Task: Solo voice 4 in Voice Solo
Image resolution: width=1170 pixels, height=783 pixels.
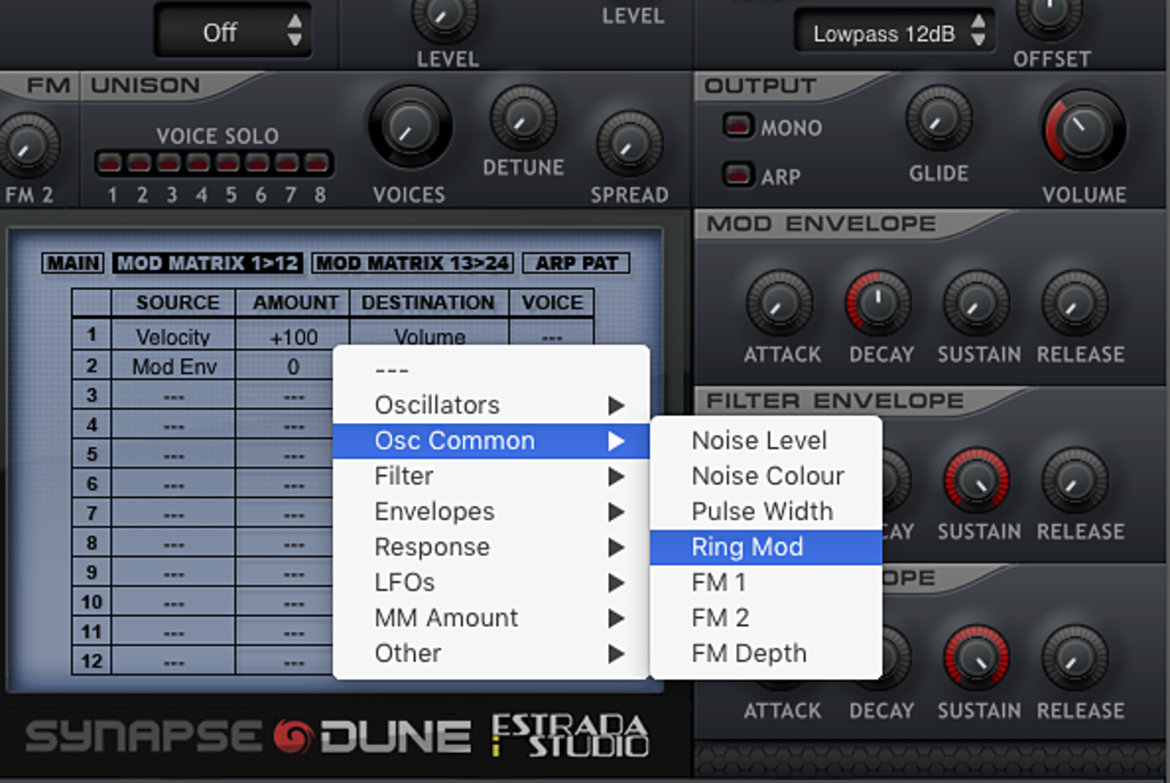Action: point(198,162)
